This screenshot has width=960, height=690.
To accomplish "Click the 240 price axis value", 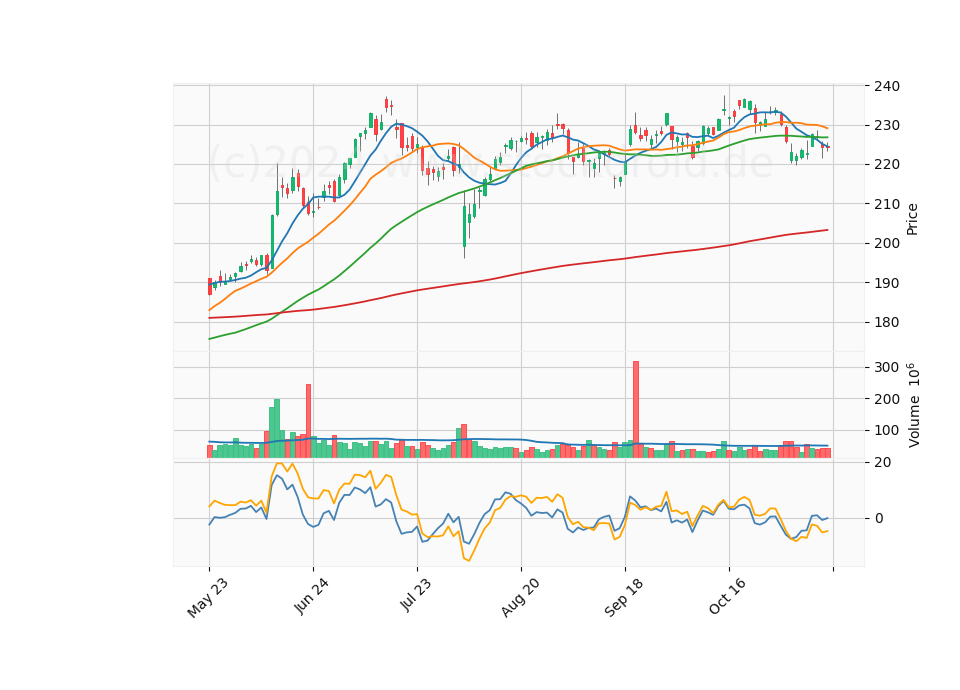I will tap(887, 86).
